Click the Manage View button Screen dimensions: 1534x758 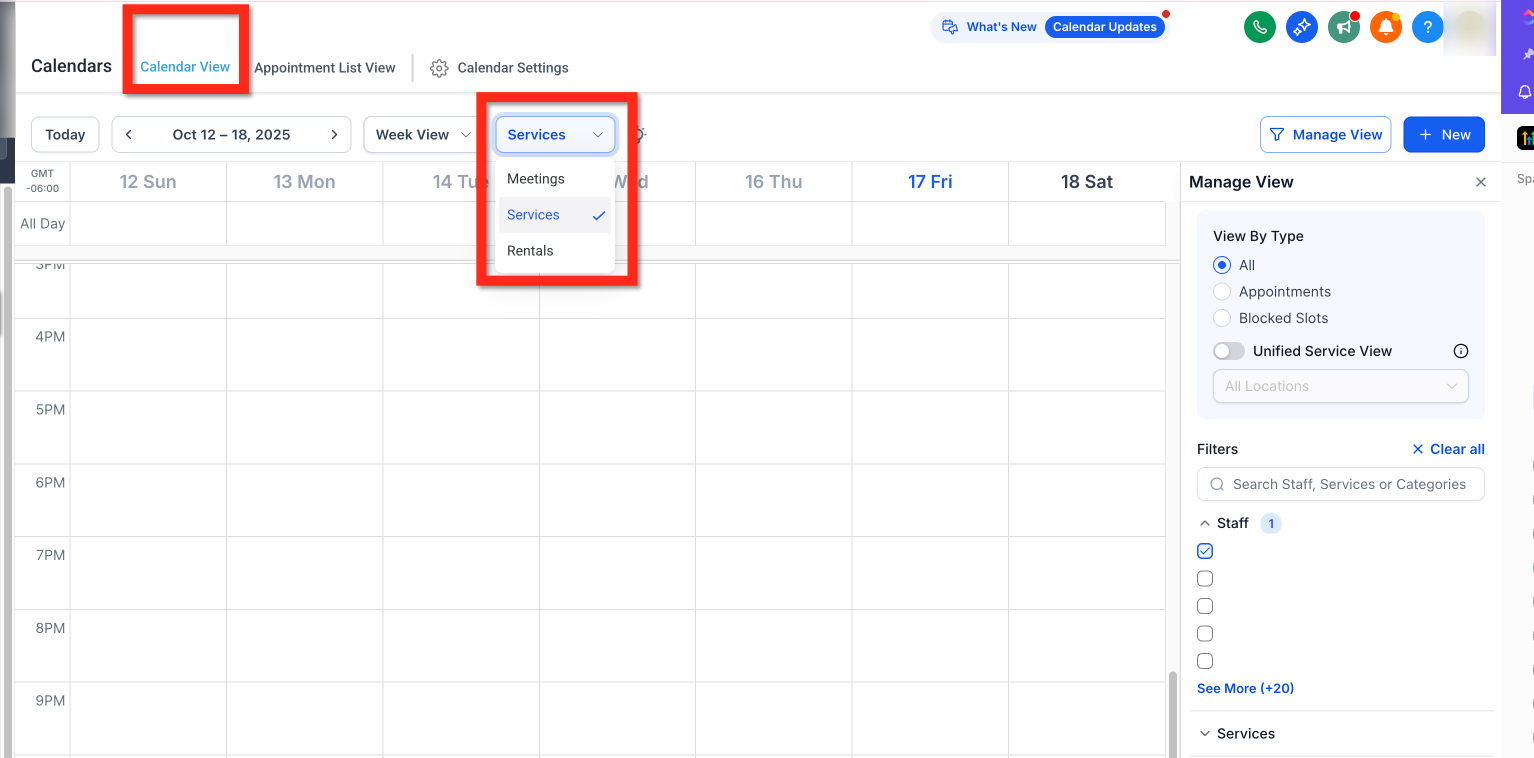coord(1325,135)
